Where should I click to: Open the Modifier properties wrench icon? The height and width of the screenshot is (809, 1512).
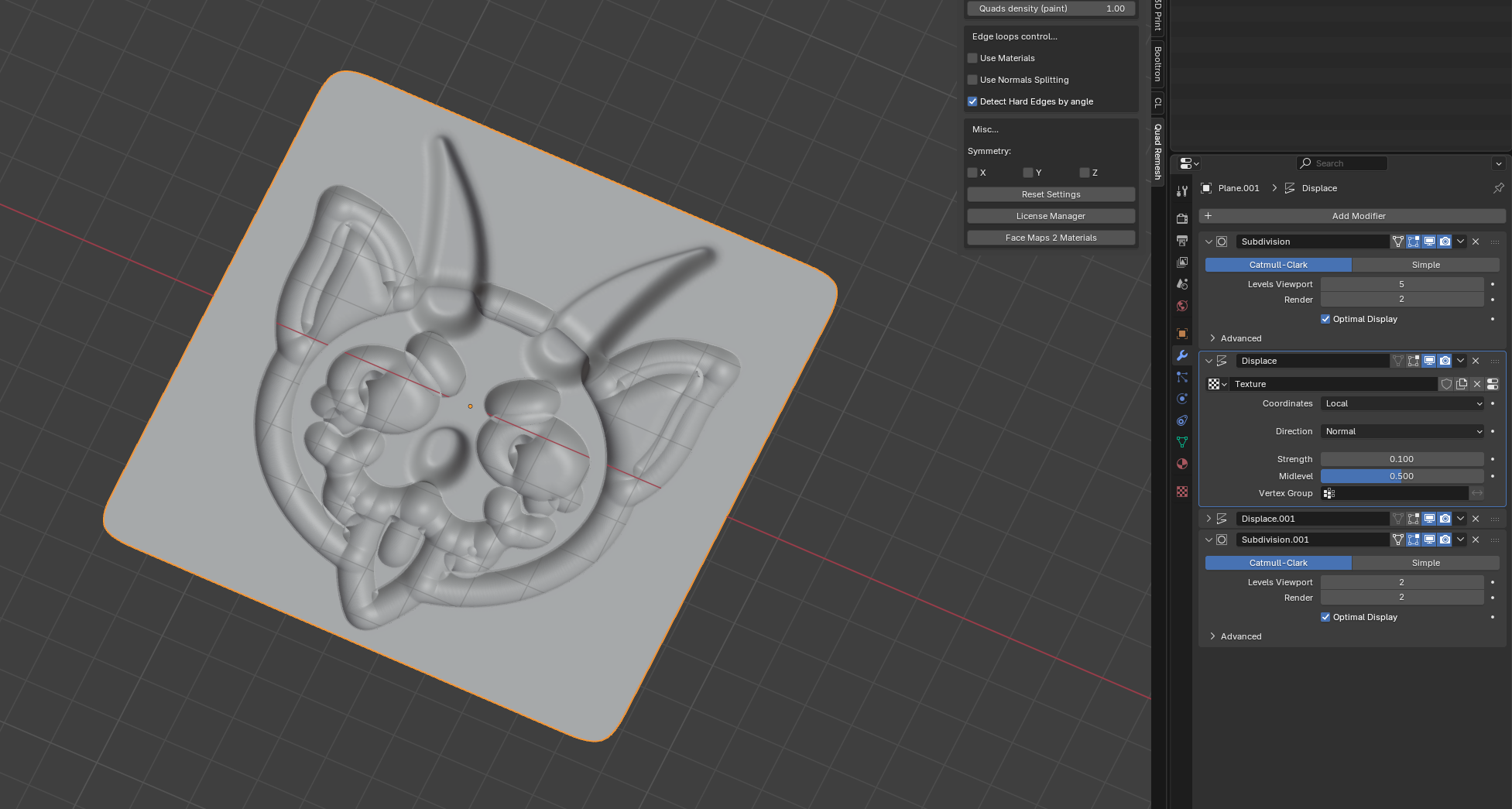1181,355
